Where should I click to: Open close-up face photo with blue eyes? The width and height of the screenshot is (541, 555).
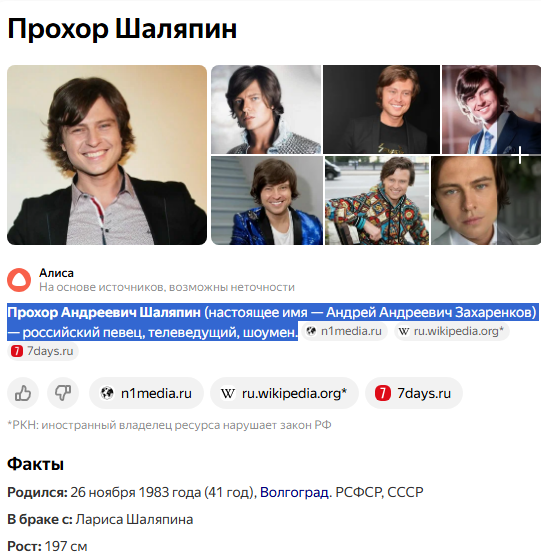coord(486,200)
